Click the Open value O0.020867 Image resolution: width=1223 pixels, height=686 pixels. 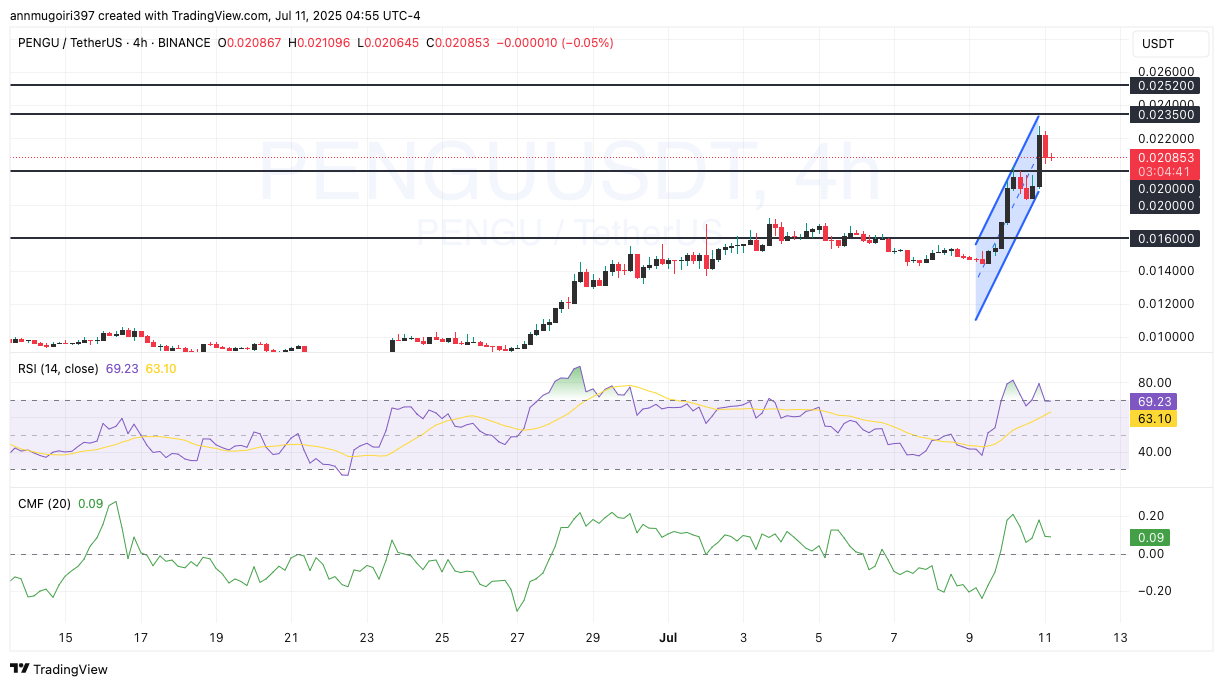pos(248,43)
